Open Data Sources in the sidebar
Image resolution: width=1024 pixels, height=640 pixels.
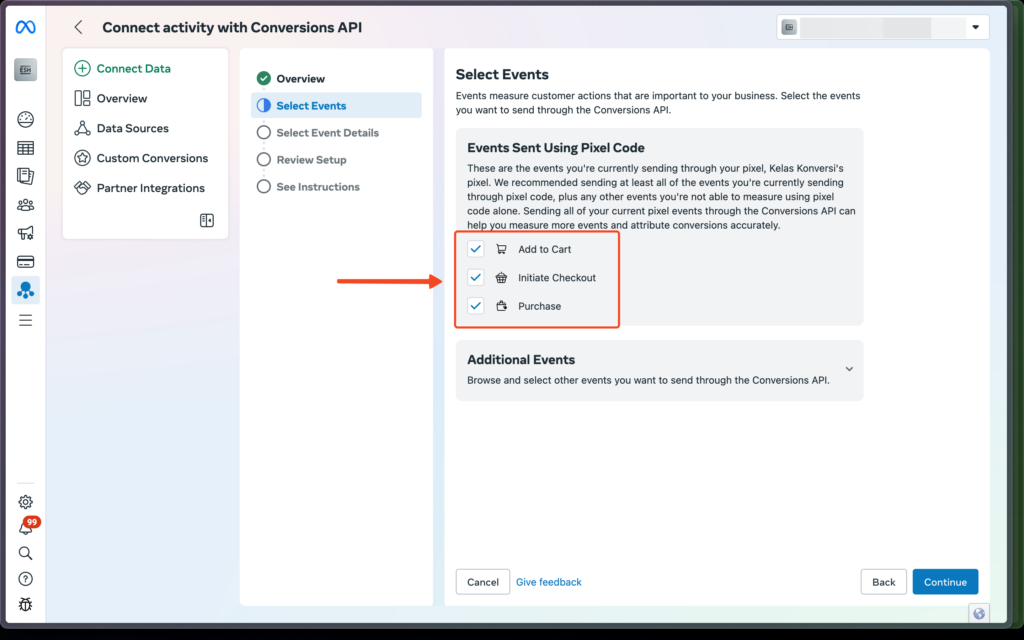click(132, 128)
